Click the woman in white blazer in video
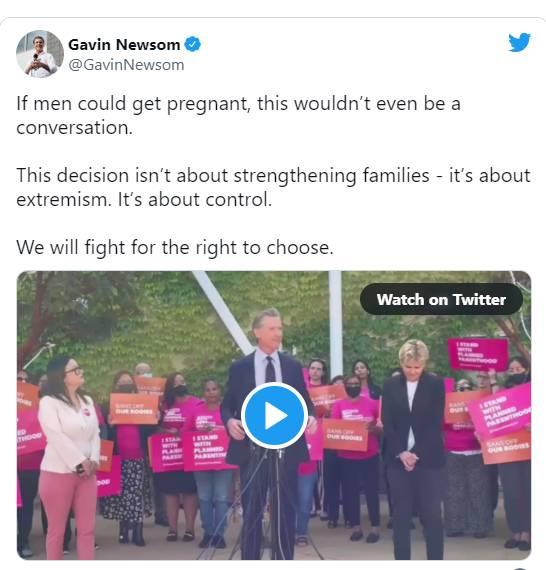Viewport: 546px width, 570px height. pos(68,458)
